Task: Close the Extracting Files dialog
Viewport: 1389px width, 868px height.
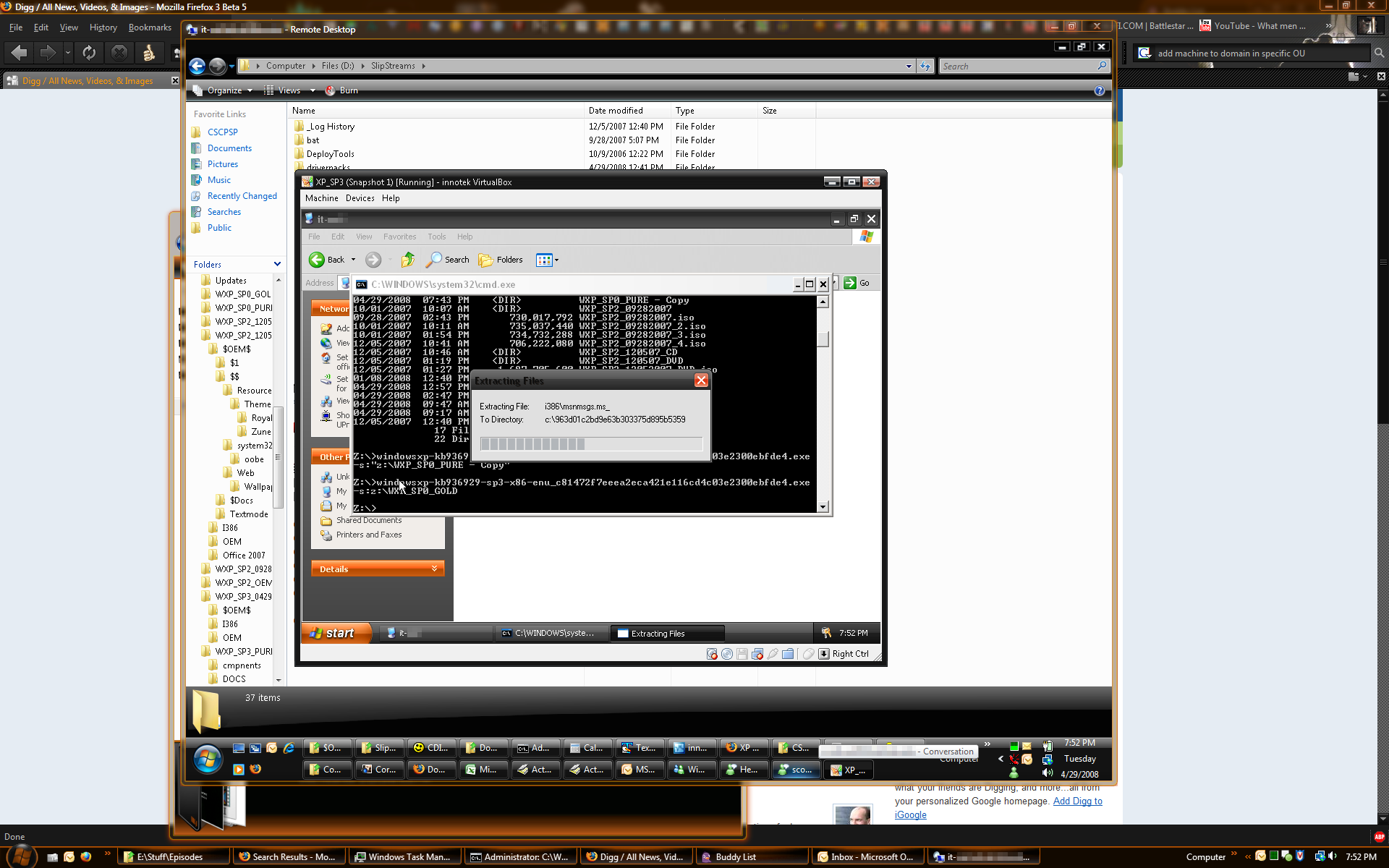Action: [701, 380]
